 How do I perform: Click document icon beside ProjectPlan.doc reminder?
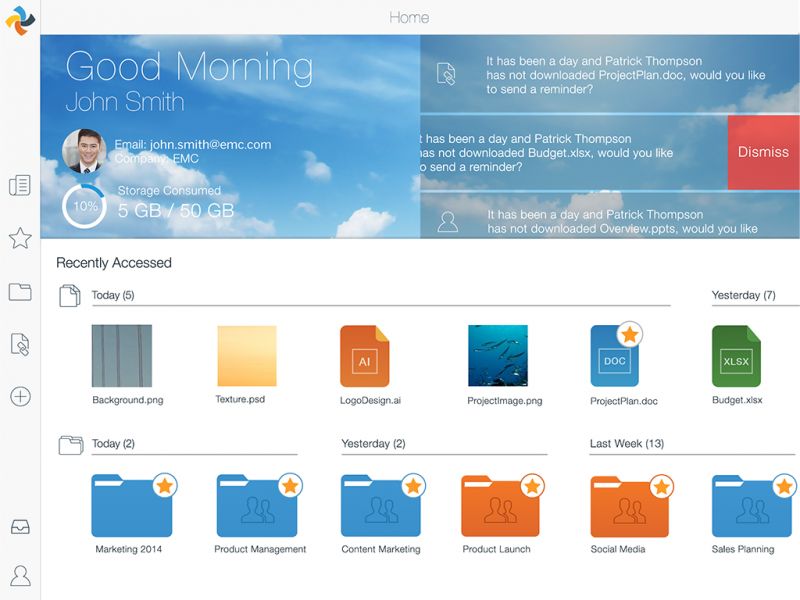coord(446,74)
